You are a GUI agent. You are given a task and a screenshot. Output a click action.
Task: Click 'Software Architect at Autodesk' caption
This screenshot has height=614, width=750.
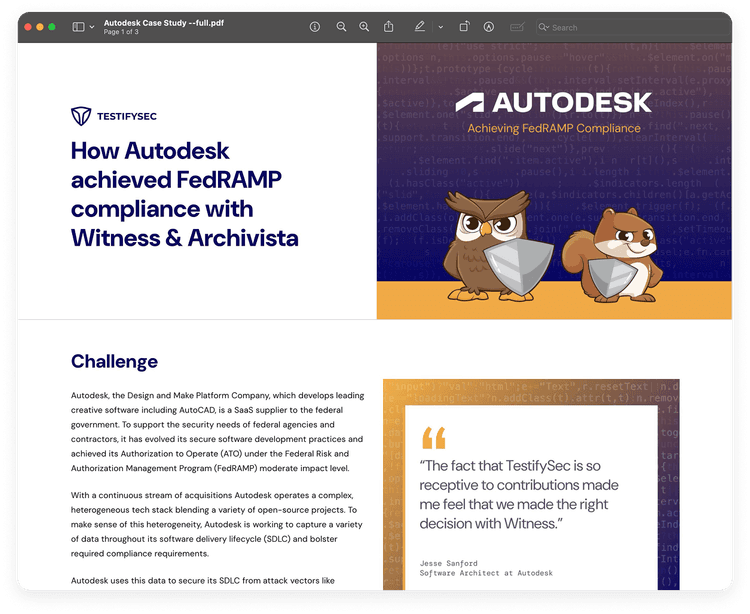tap(486, 573)
